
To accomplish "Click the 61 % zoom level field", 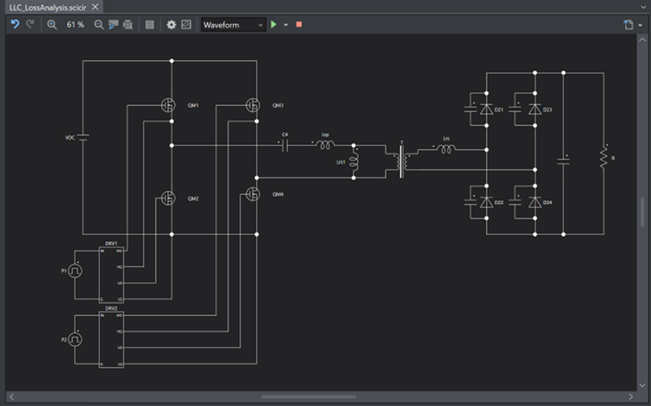I will point(75,24).
